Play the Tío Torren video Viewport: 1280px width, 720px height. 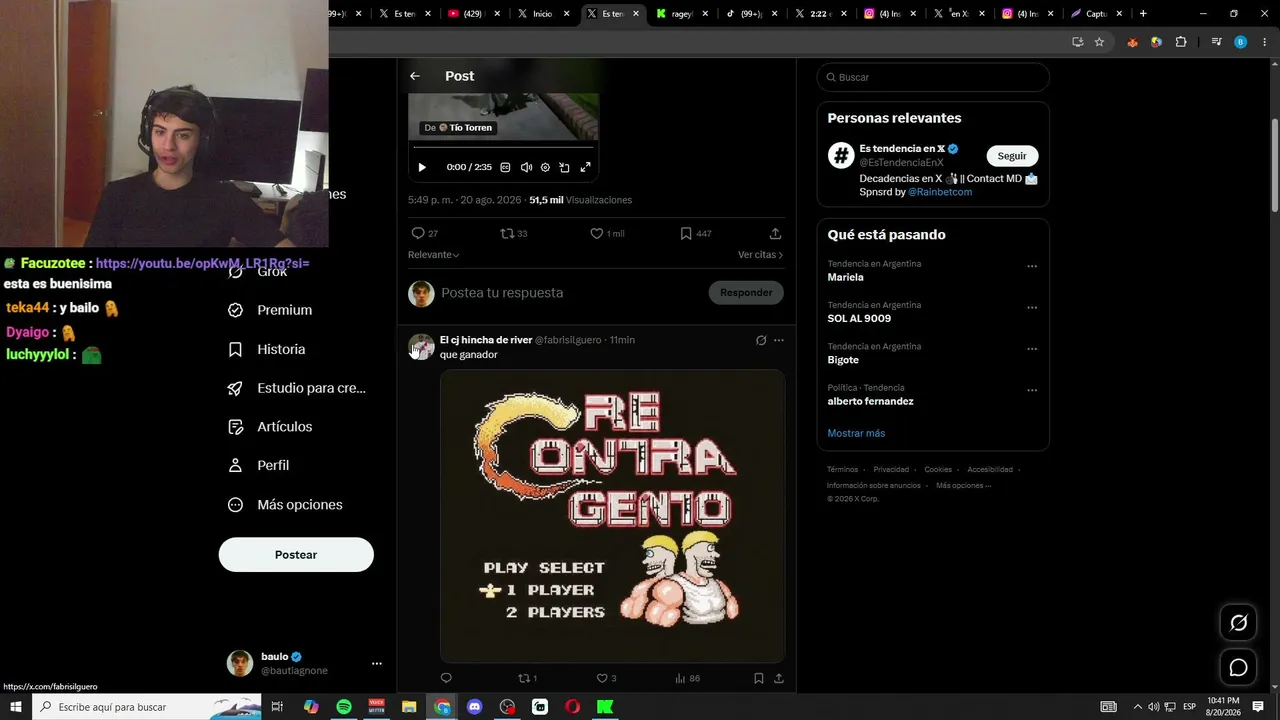(422, 168)
